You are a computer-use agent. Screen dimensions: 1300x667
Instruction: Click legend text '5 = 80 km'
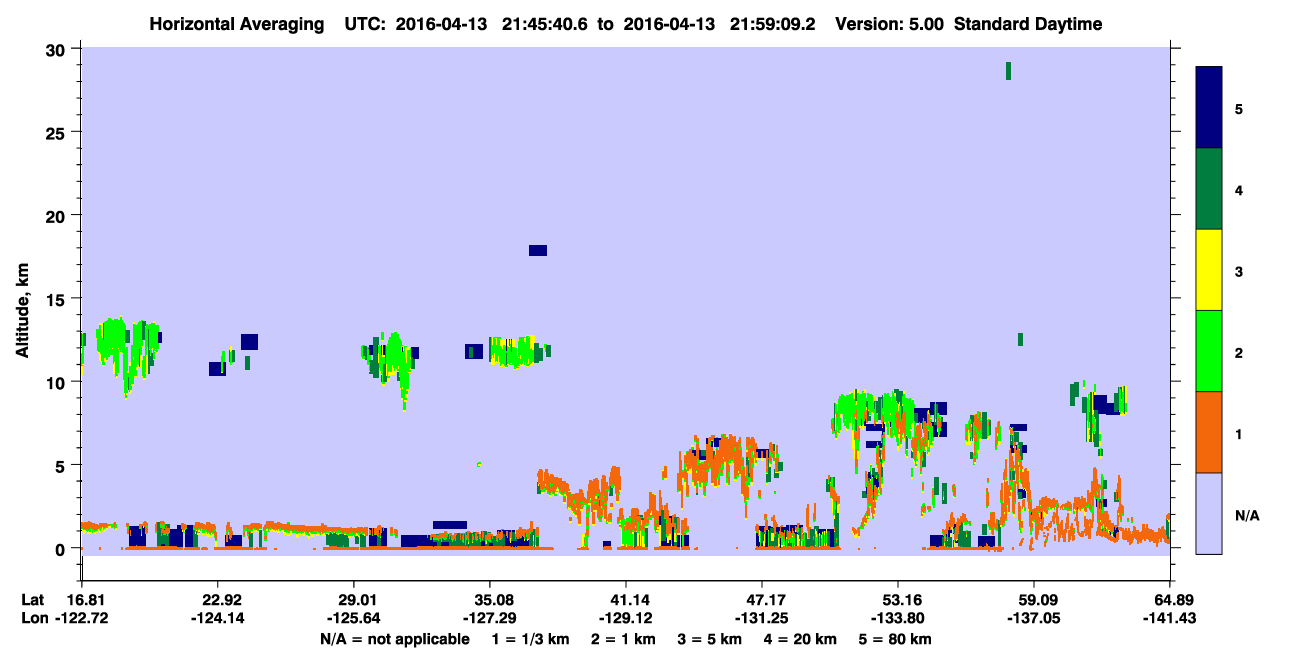click(x=897, y=639)
